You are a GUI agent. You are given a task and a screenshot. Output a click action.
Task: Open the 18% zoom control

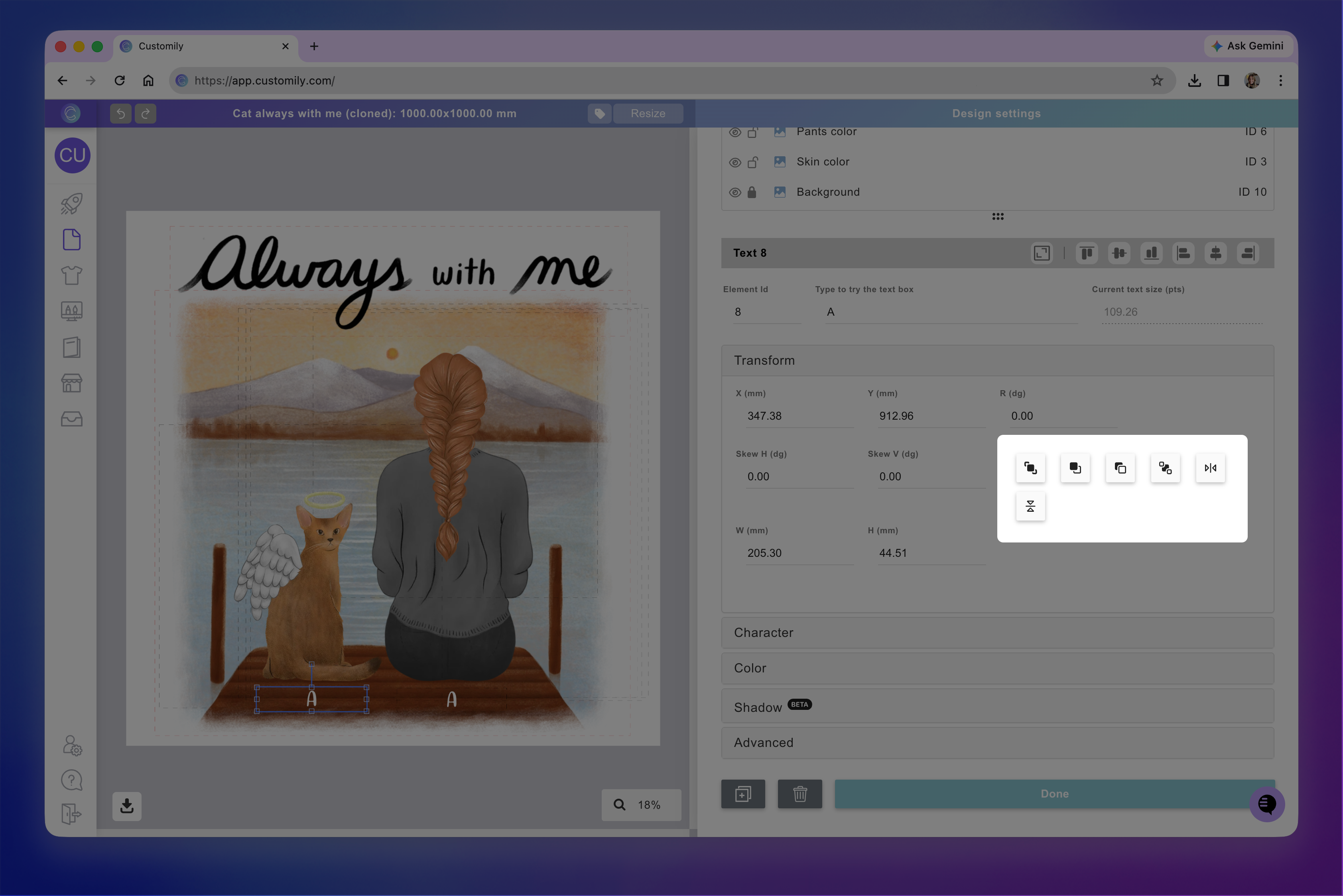641,805
